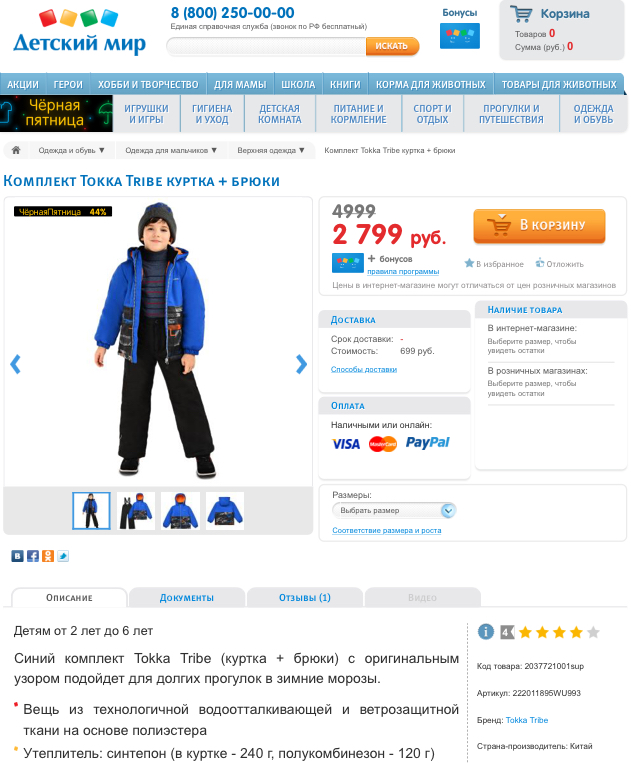Share on Twitter icon
Viewport: 640px width, 763px height.
(x=63, y=556)
